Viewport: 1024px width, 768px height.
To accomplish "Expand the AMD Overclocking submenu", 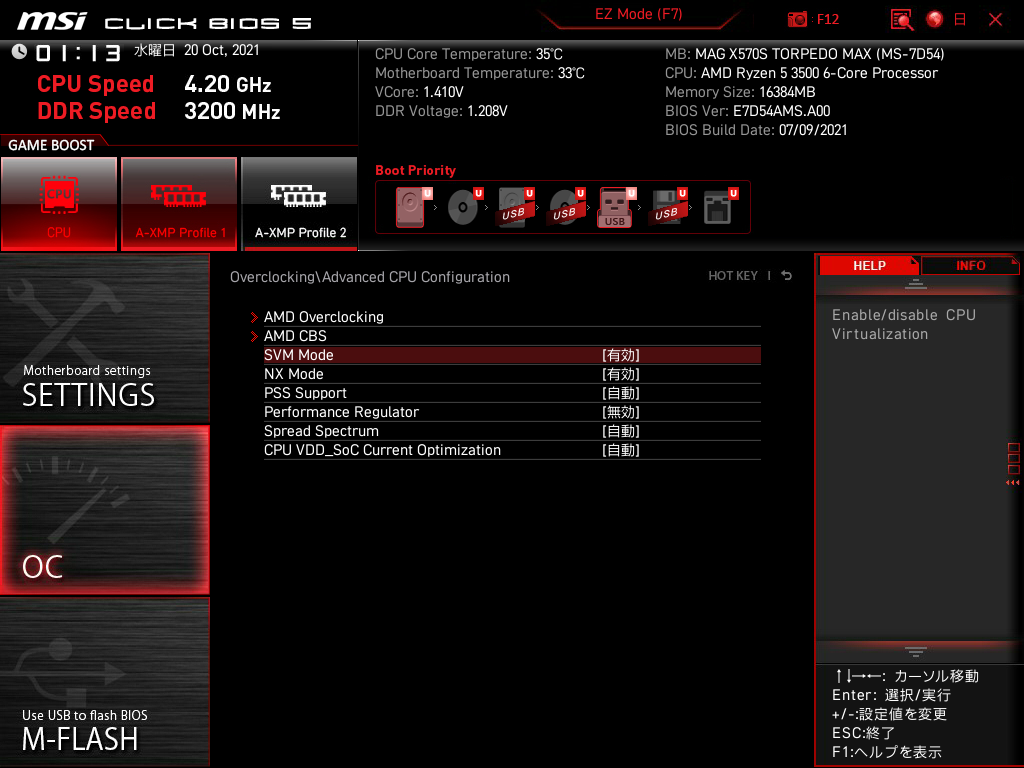I will (x=323, y=316).
